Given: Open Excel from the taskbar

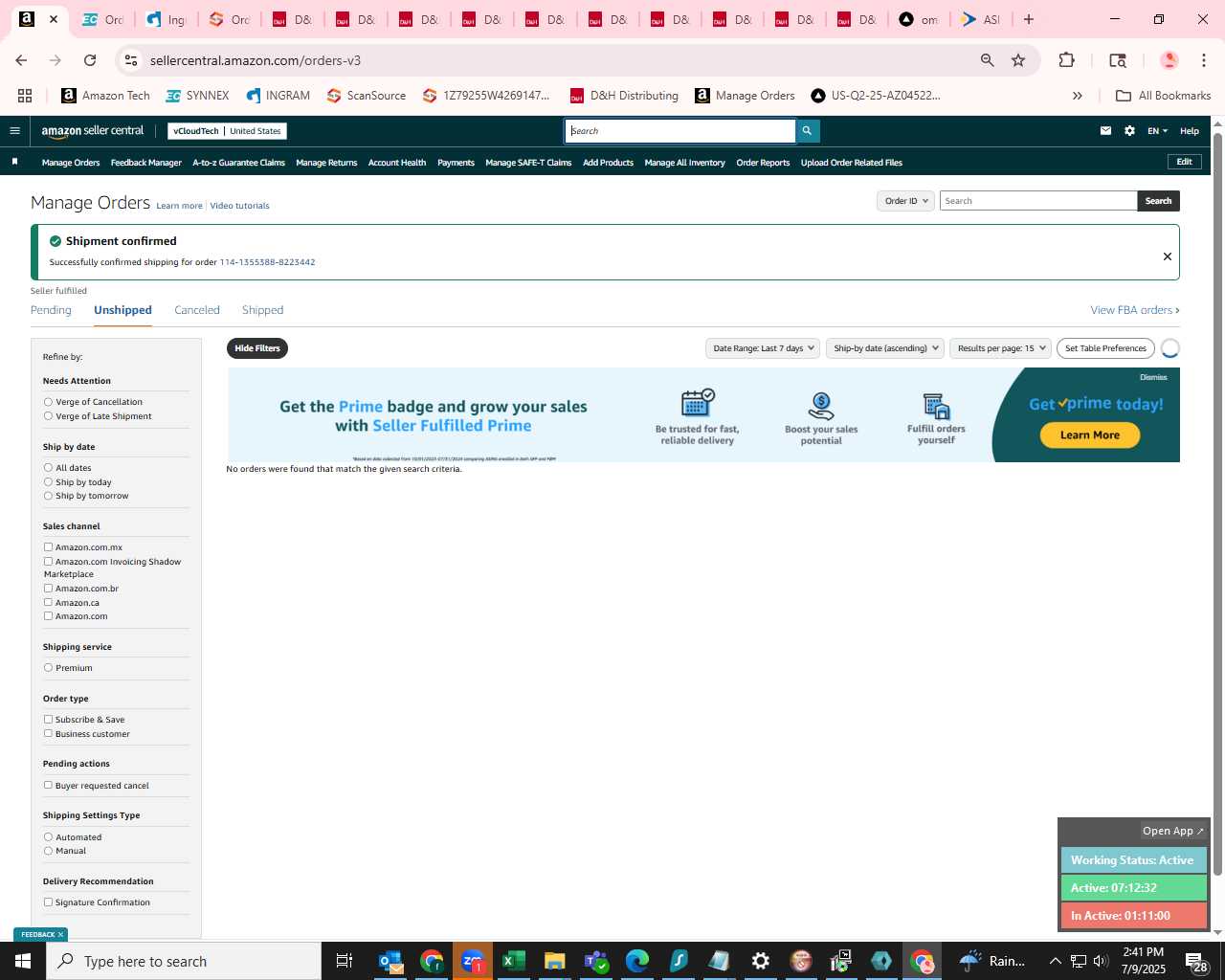Looking at the screenshot, I should pos(514,961).
